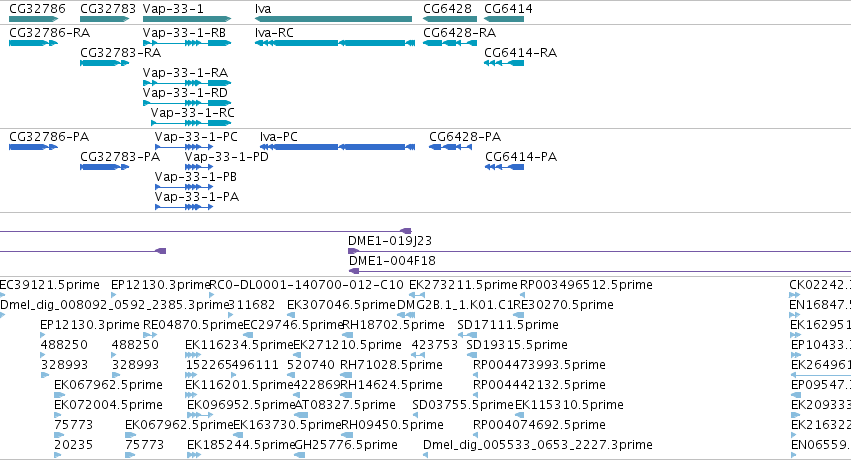This screenshot has height=460, width=851.
Task: Select the Vap-33-1-PD protein feature
Action: 199,167
